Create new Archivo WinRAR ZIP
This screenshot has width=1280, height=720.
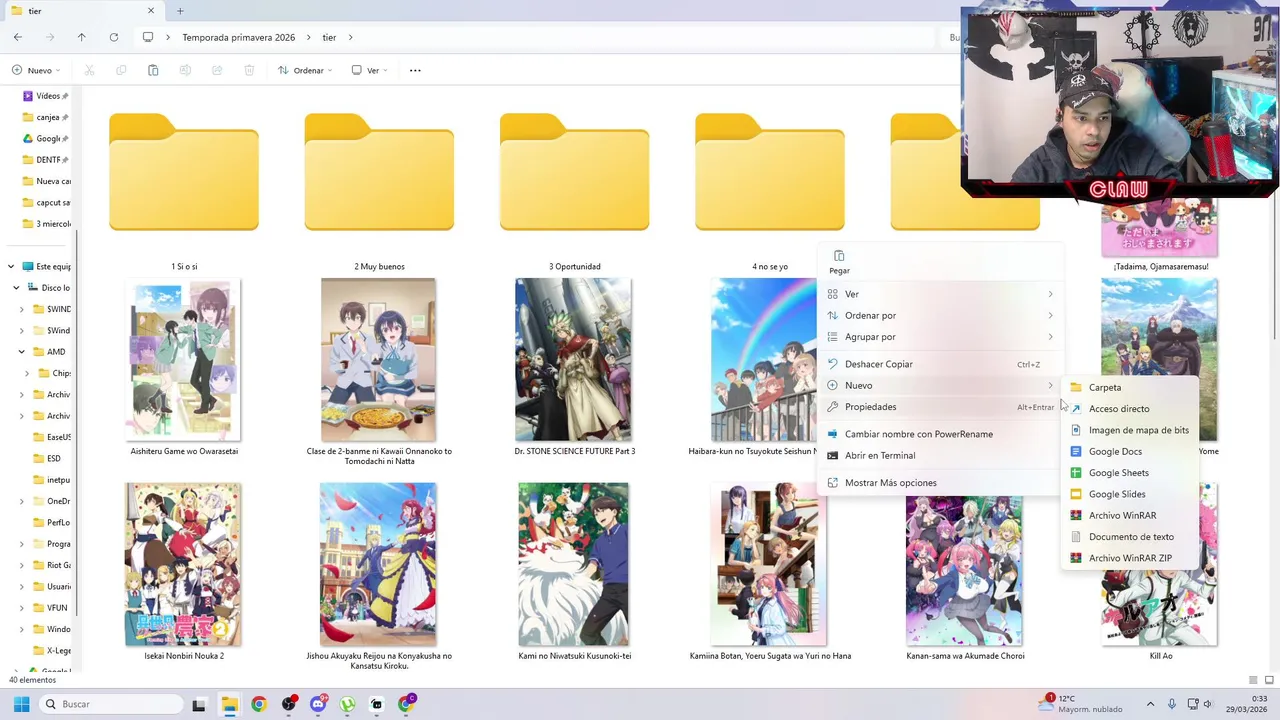click(x=1130, y=558)
